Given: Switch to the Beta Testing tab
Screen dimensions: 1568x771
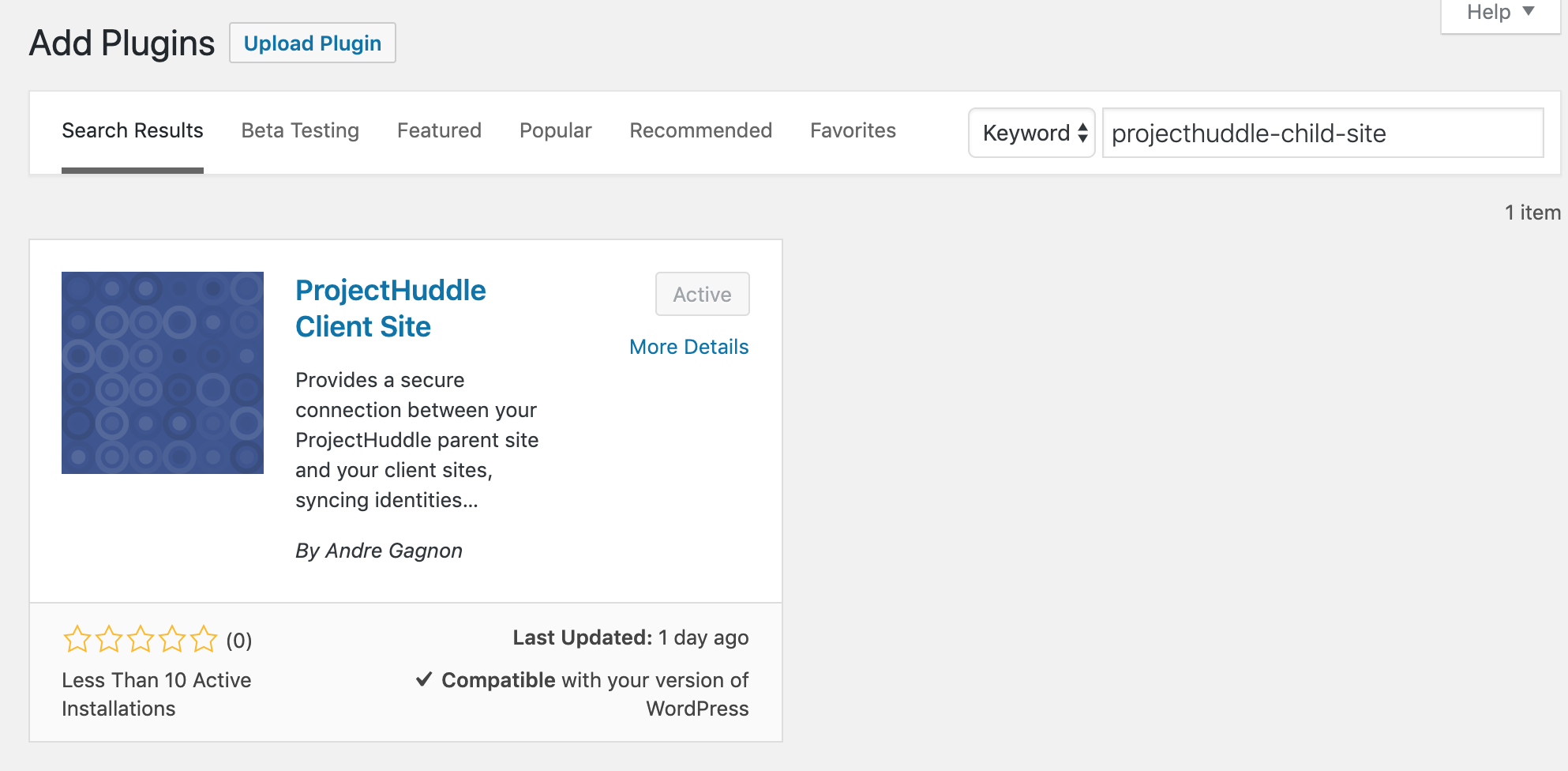Looking at the screenshot, I should pyautogui.click(x=300, y=130).
